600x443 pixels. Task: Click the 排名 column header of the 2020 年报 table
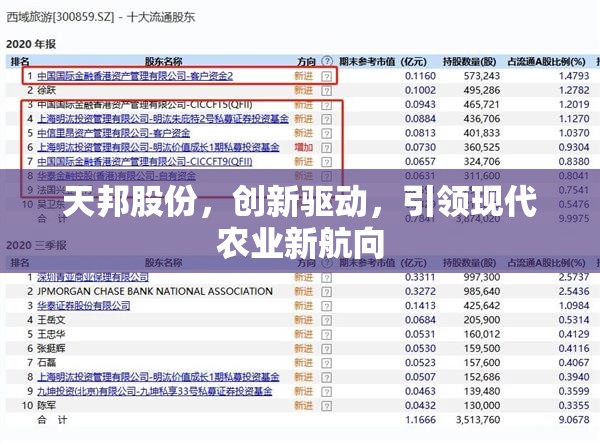(20, 61)
